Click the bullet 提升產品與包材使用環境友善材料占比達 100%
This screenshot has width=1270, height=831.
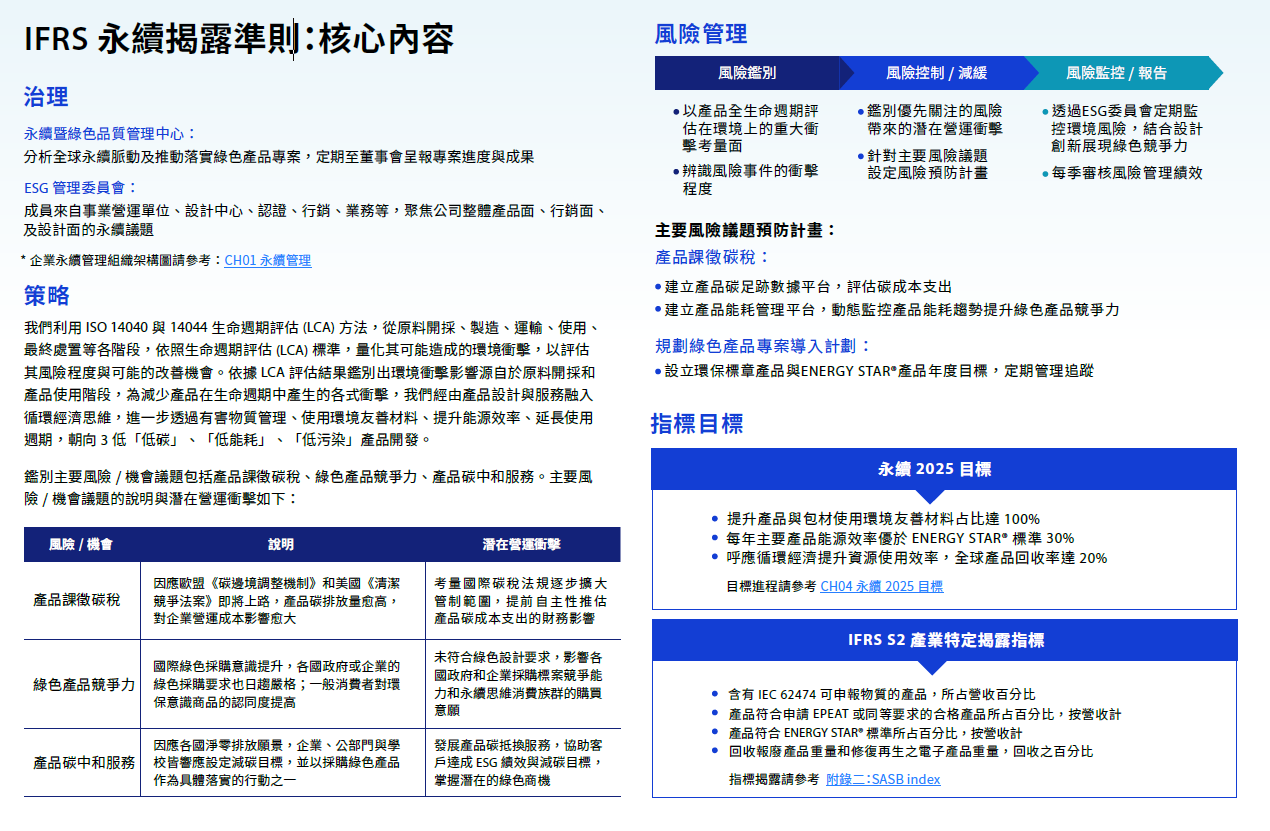(875, 519)
